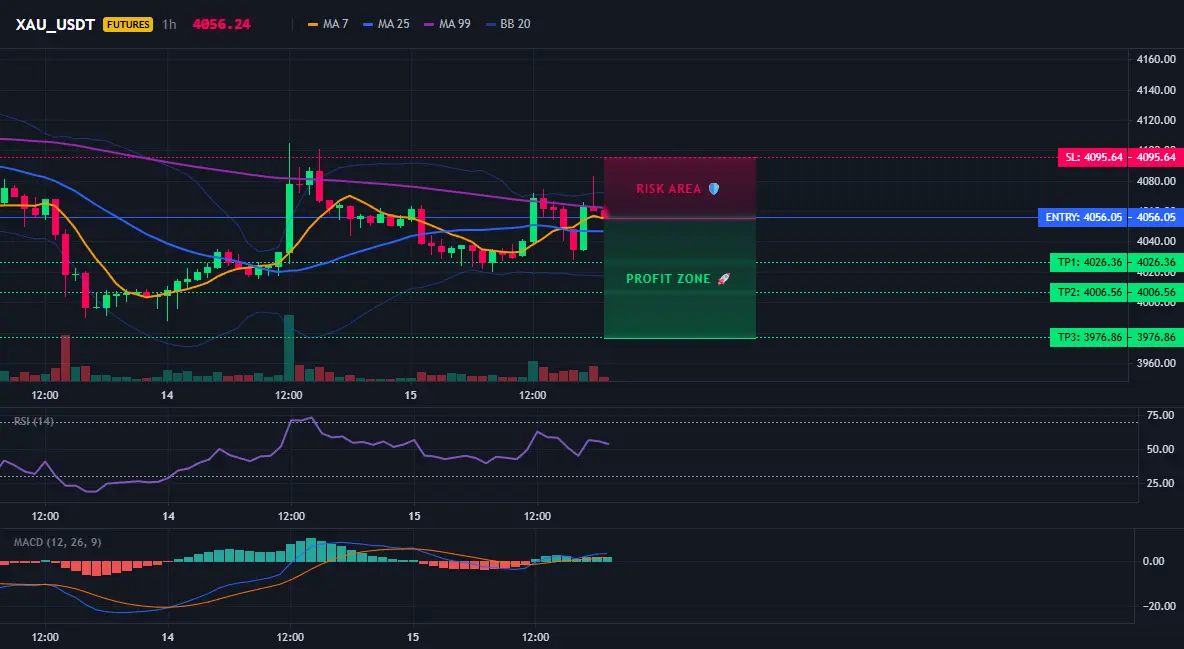
Task: Click the TP1: 4026.36 label
Action: coord(1089,263)
